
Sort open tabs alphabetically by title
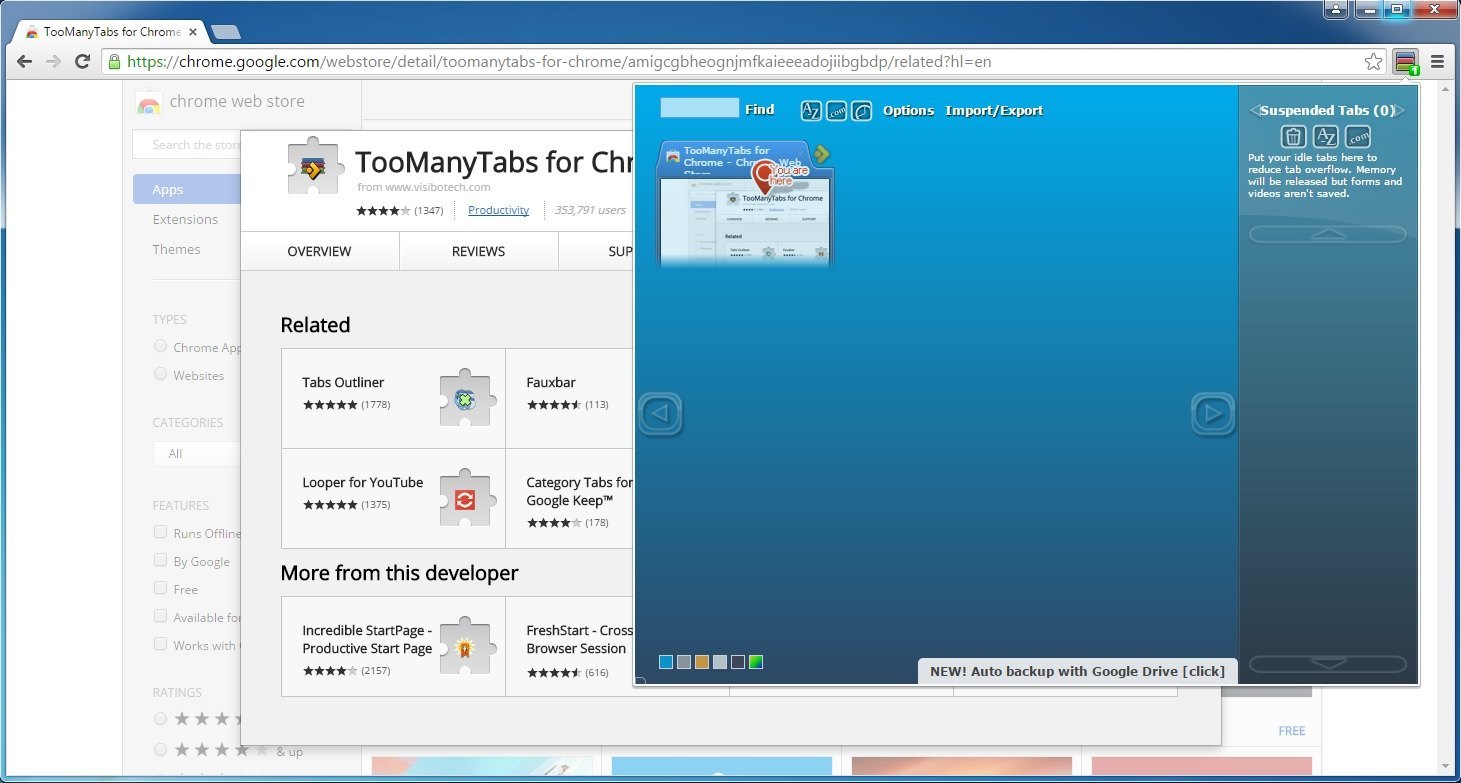[x=811, y=111]
